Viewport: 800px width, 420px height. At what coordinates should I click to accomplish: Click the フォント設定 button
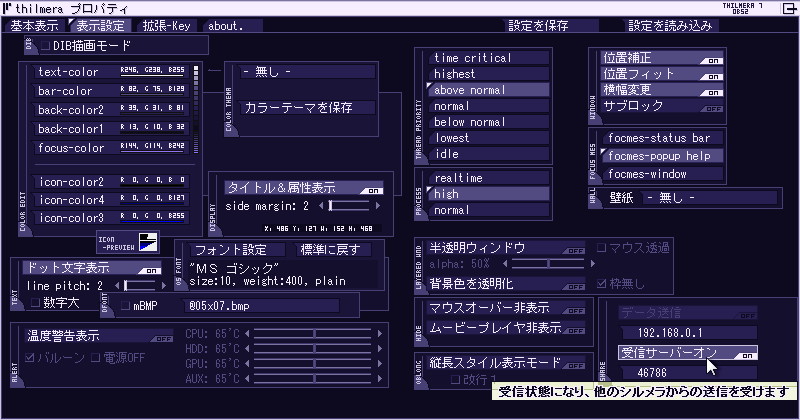[237, 250]
